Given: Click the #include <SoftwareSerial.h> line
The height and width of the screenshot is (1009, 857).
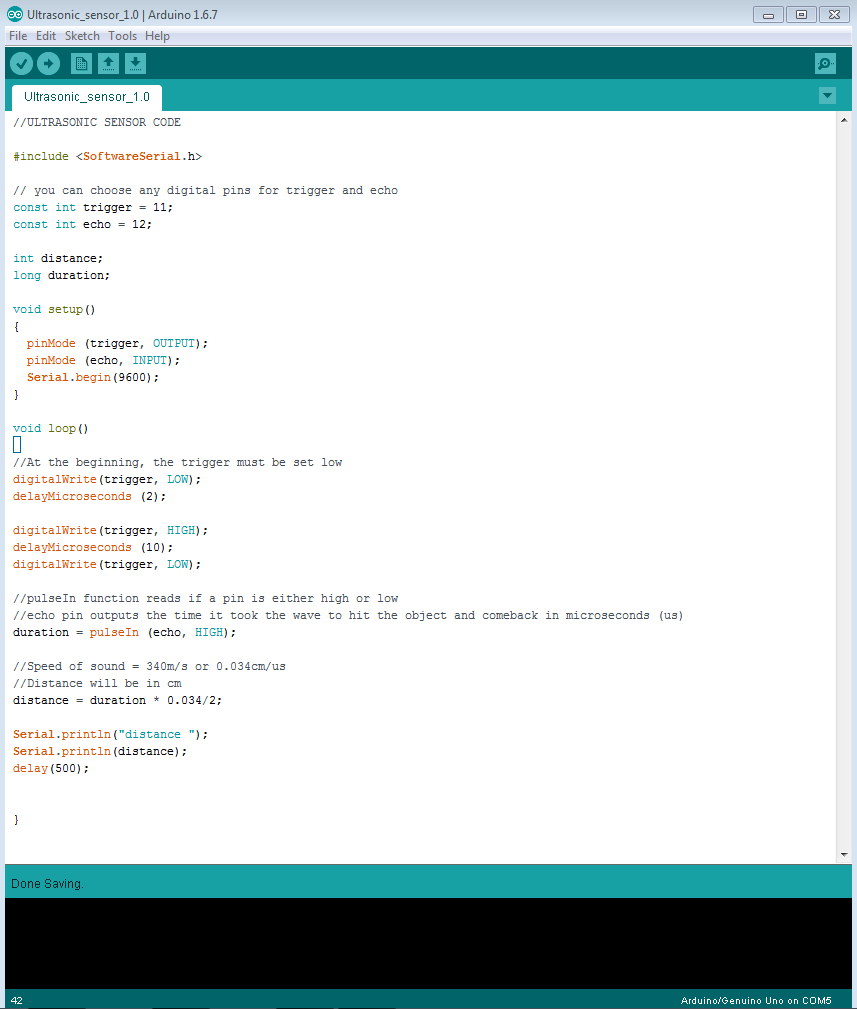Looking at the screenshot, I should coord(107,156).
